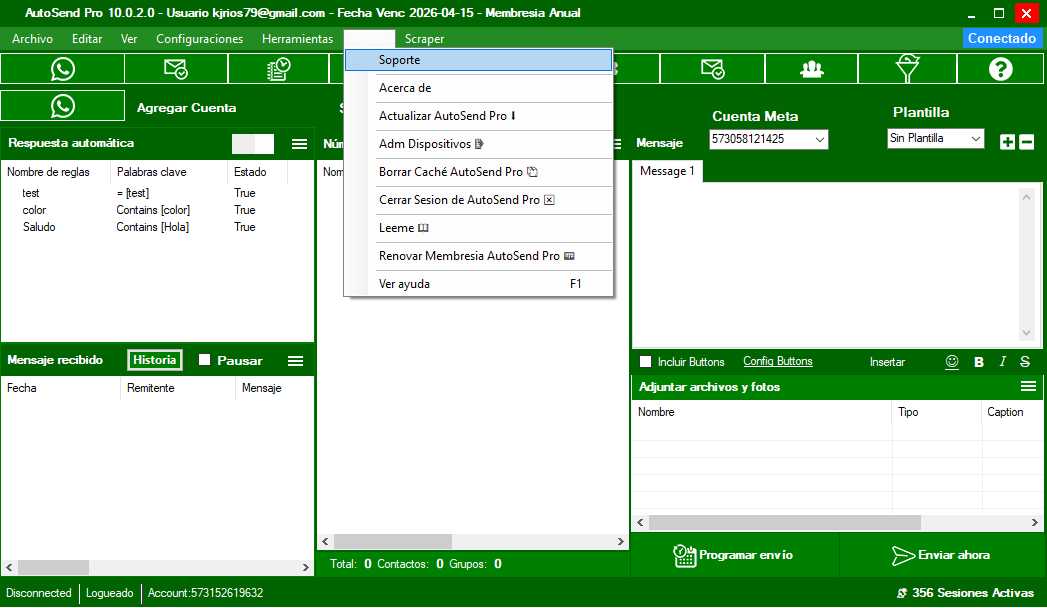1047x608 pixels.
Task: Toggle the Respuesta automática switch
Action: (252, 144)
